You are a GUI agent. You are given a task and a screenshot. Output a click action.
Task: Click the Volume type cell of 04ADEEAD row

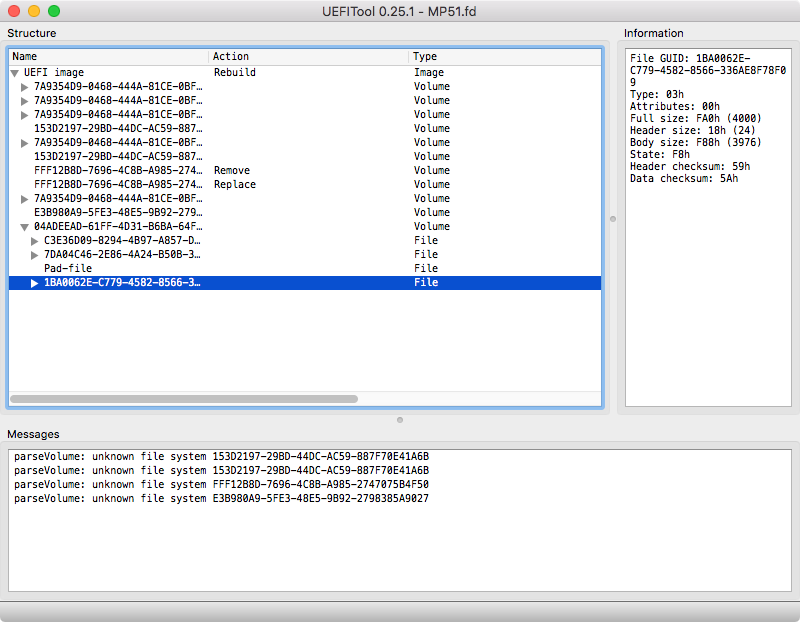point(432,227)
